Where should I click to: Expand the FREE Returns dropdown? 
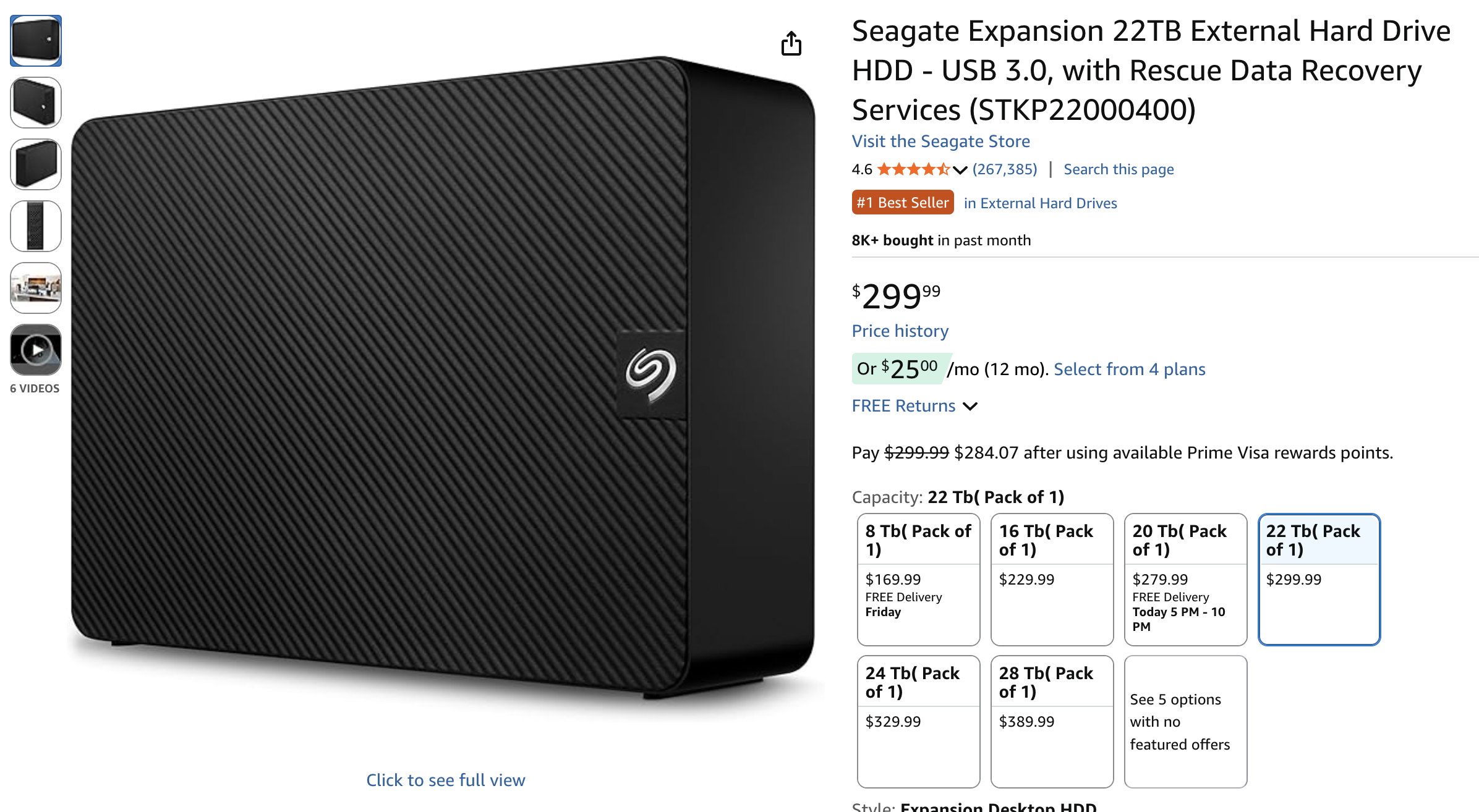(970, 406)
